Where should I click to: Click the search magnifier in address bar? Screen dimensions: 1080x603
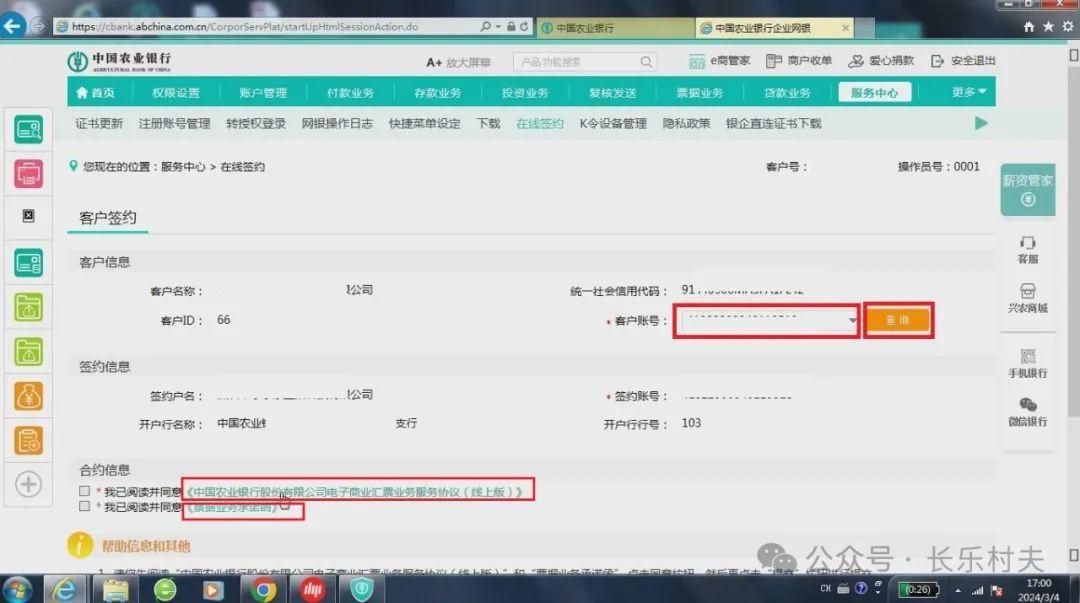[x=486, y=26]
